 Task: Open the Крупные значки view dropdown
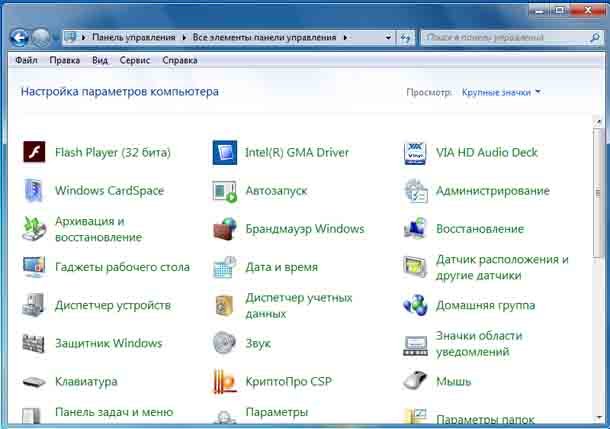point(501,92)
